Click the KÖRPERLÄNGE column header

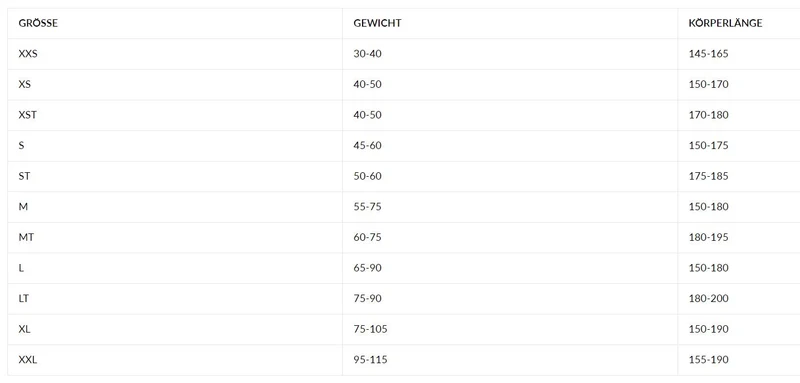click(x=725, y=23)
